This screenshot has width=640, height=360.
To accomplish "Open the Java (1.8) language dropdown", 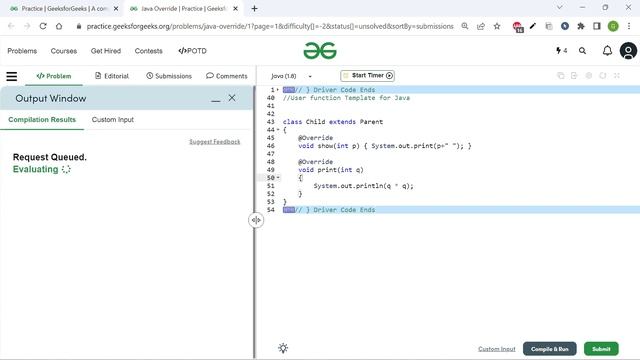I will pos(291,76).
